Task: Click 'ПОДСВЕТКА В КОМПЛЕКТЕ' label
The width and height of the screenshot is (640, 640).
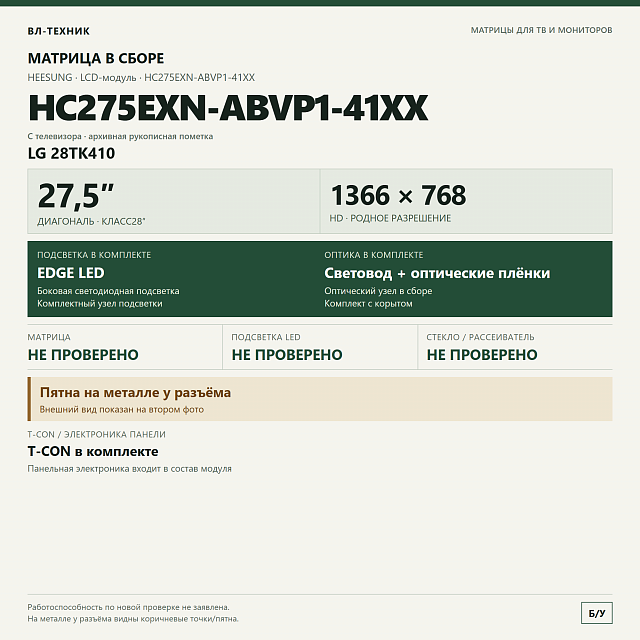Action: click(x=94, y=255)
